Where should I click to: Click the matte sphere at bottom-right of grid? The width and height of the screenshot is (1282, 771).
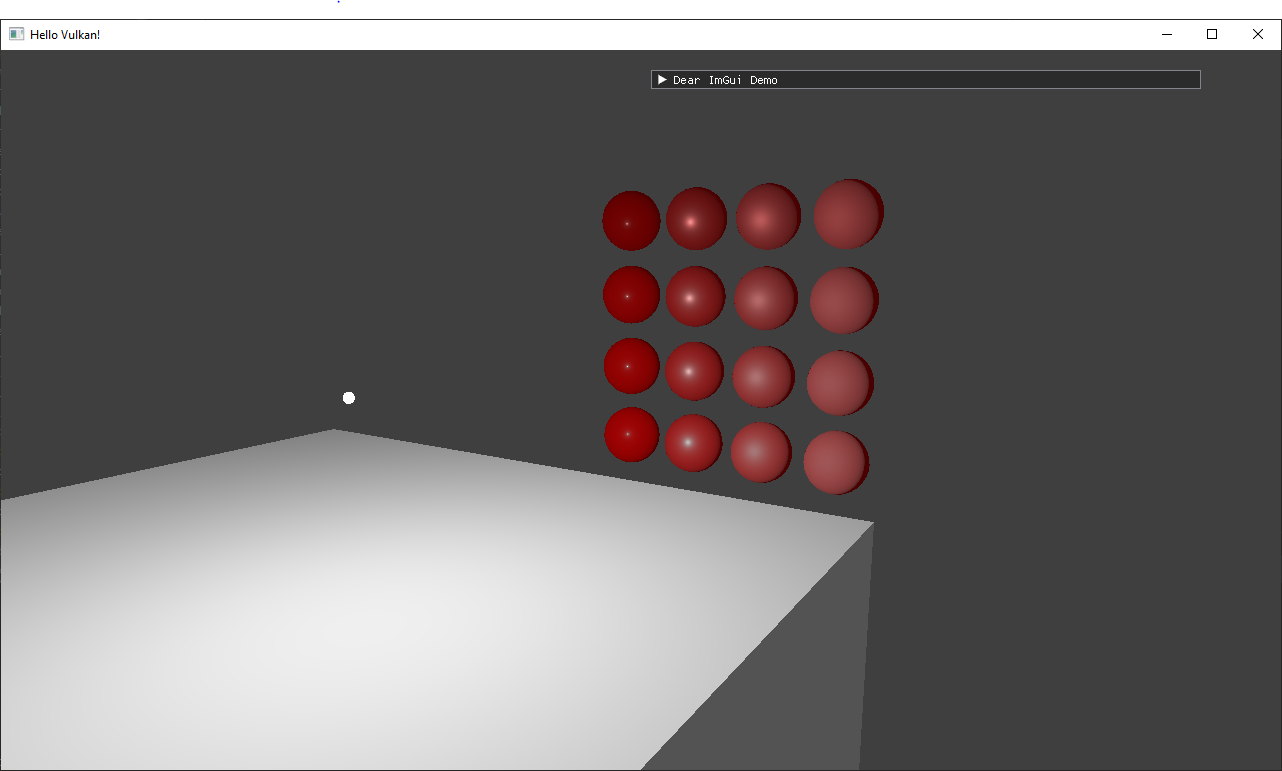(x=836, y=462)
